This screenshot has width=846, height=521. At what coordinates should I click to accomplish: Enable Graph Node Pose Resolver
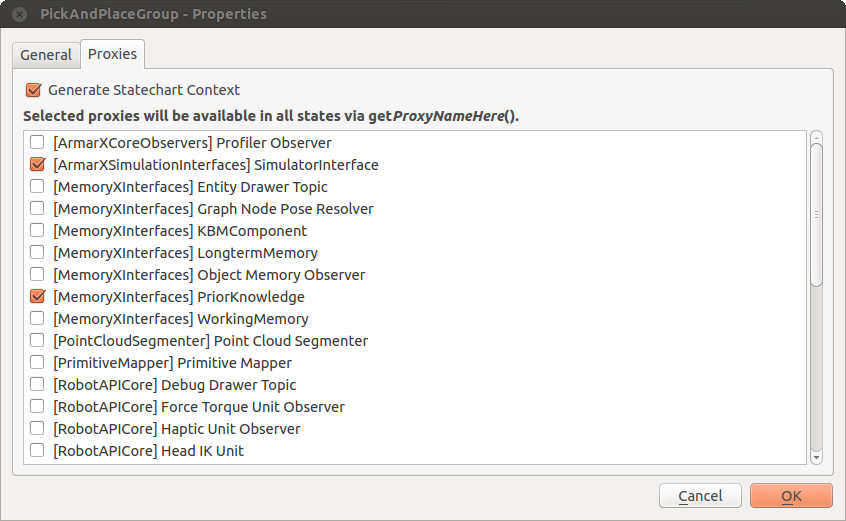[37, 208]
